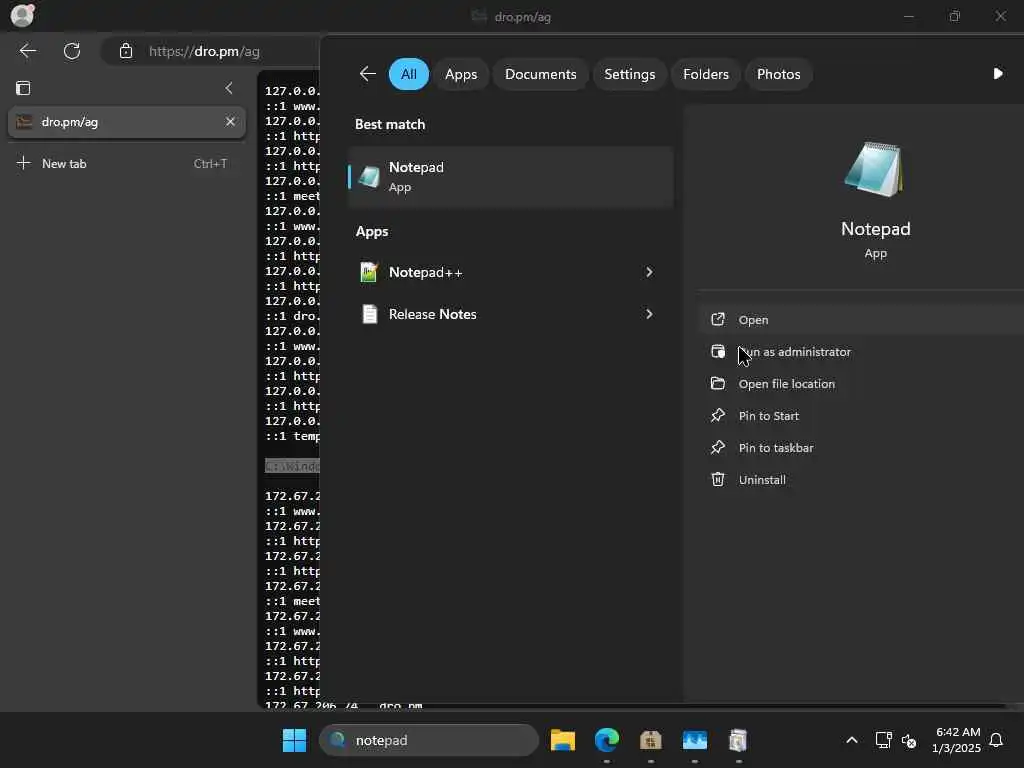This screenshot has height=768, width=1024.
Task: Open the notification bell
Action: tap(996, 741)
